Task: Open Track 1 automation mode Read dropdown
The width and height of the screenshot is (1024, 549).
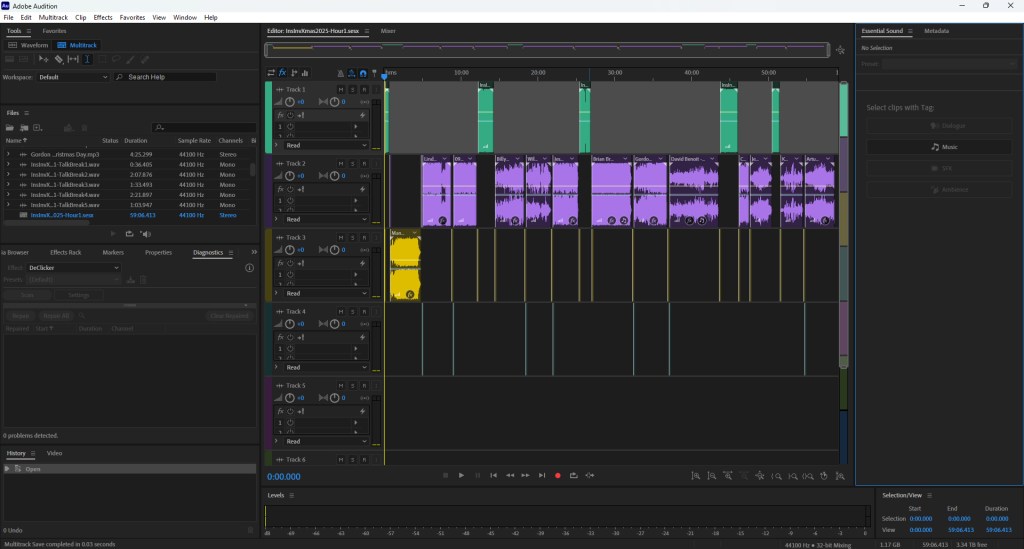Action: pos(325,145)
